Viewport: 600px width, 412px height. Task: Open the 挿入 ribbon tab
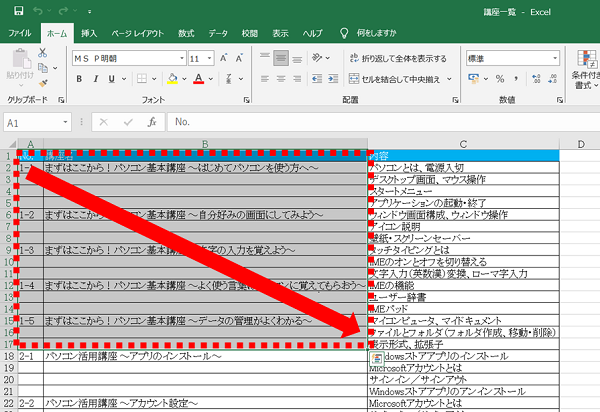tap(89, 33)
